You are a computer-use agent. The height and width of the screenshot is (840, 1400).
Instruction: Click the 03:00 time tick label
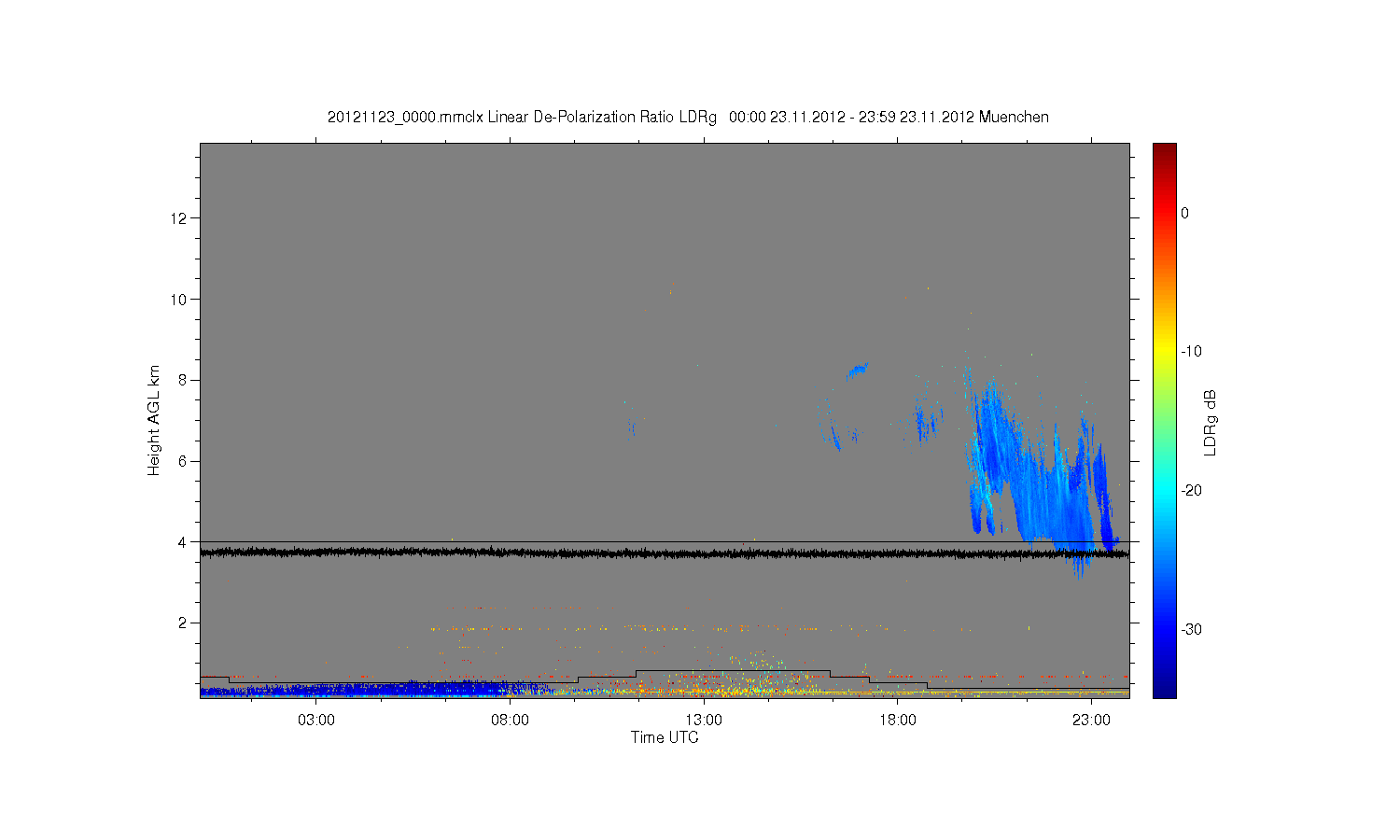click(316, 721)
